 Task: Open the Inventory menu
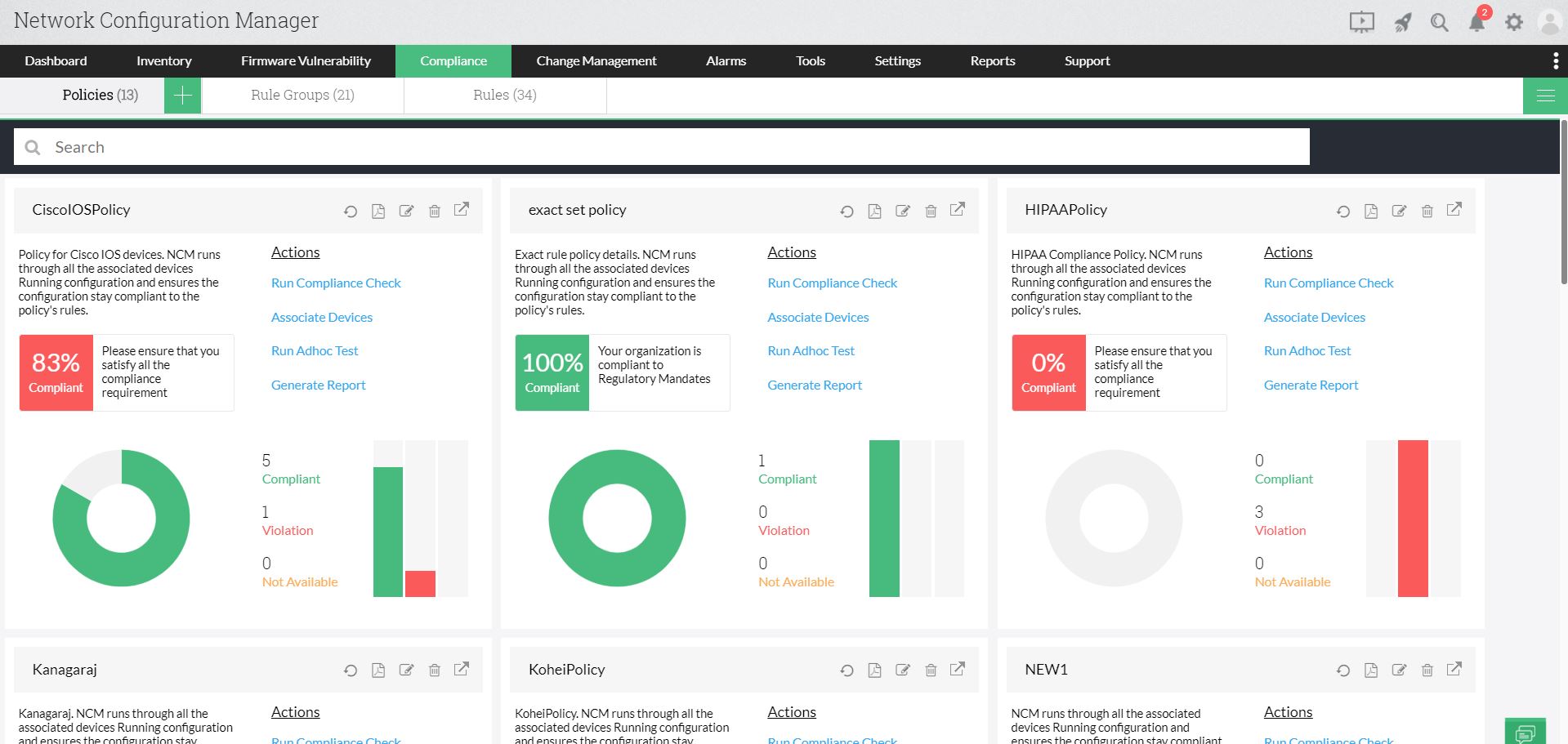pyautogui.click(x=164, y=61)
